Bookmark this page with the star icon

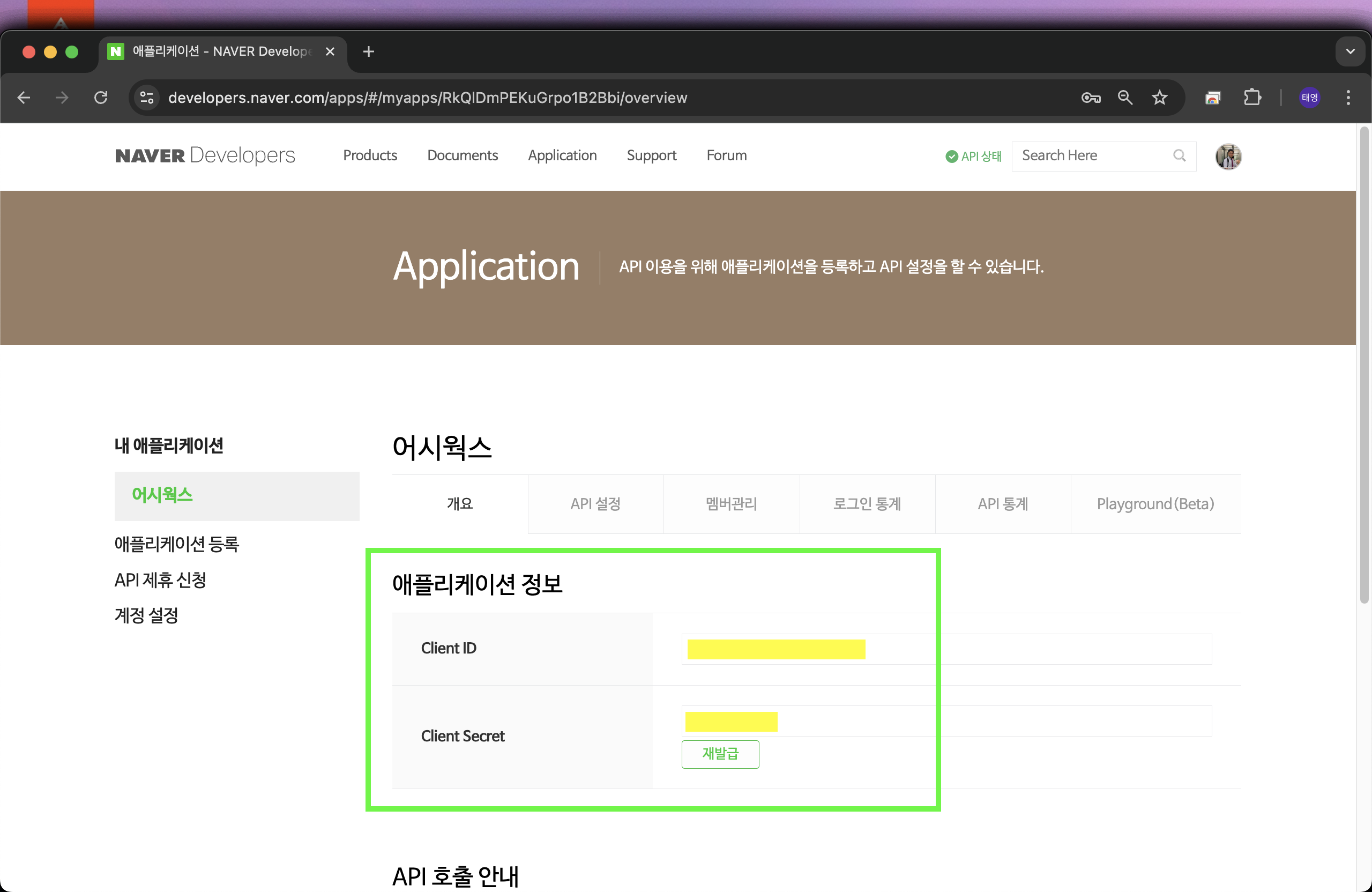(1160, 98)
